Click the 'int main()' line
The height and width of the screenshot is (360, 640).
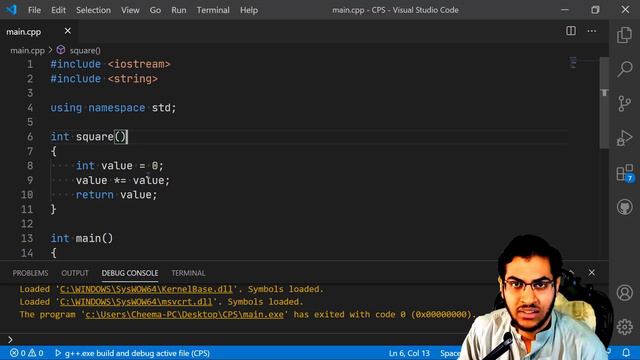pyautogui.click(x=82, y=238)
